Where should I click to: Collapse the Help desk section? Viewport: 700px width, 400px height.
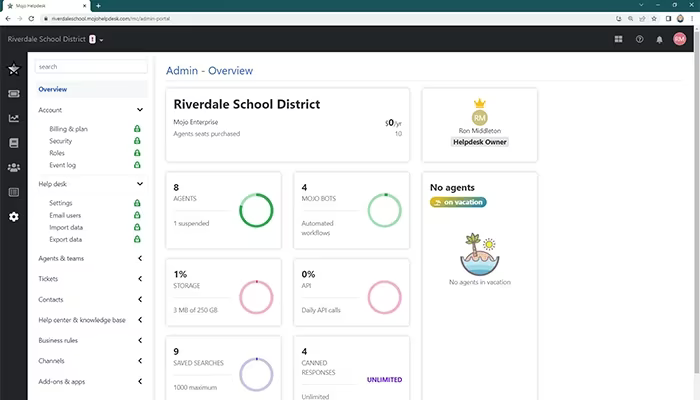[140, 184]
